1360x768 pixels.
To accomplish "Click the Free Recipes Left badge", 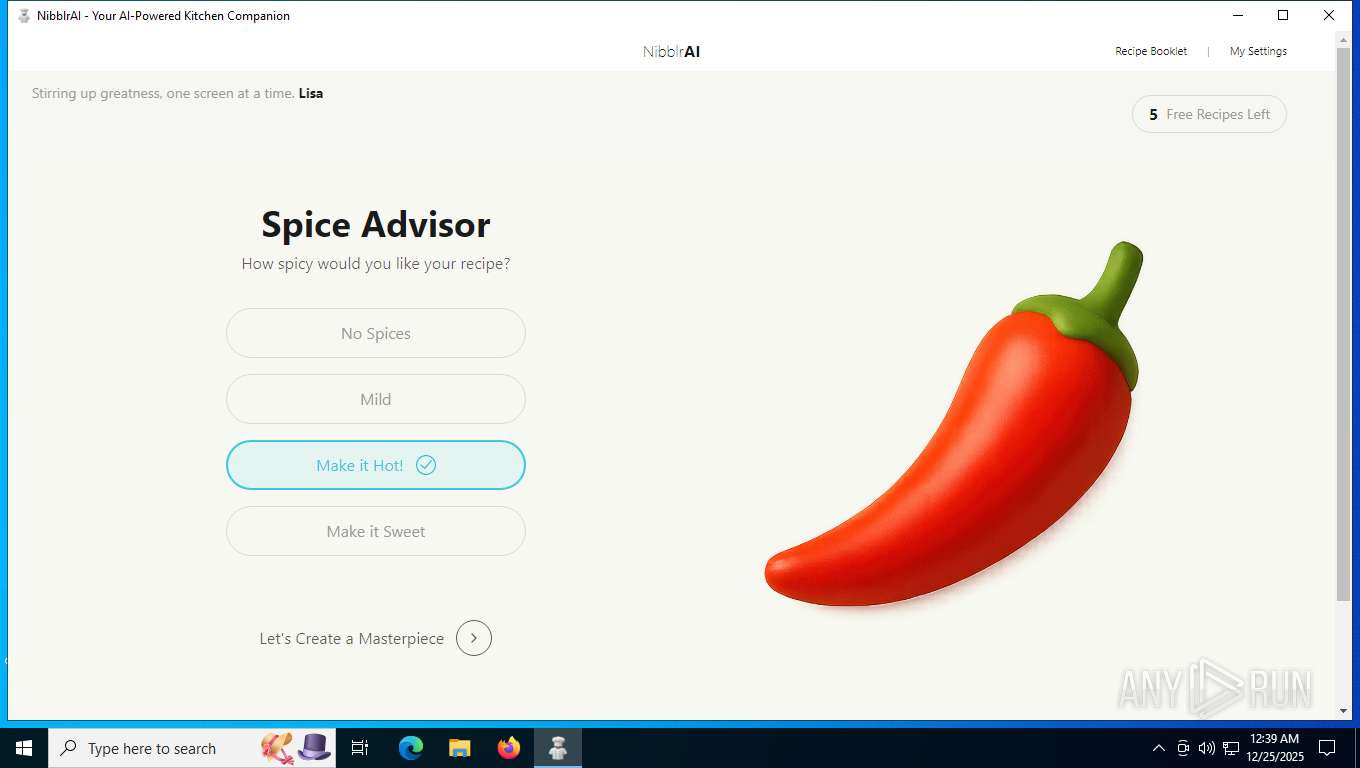I will pyautogui.click(x=1209, y=114).
